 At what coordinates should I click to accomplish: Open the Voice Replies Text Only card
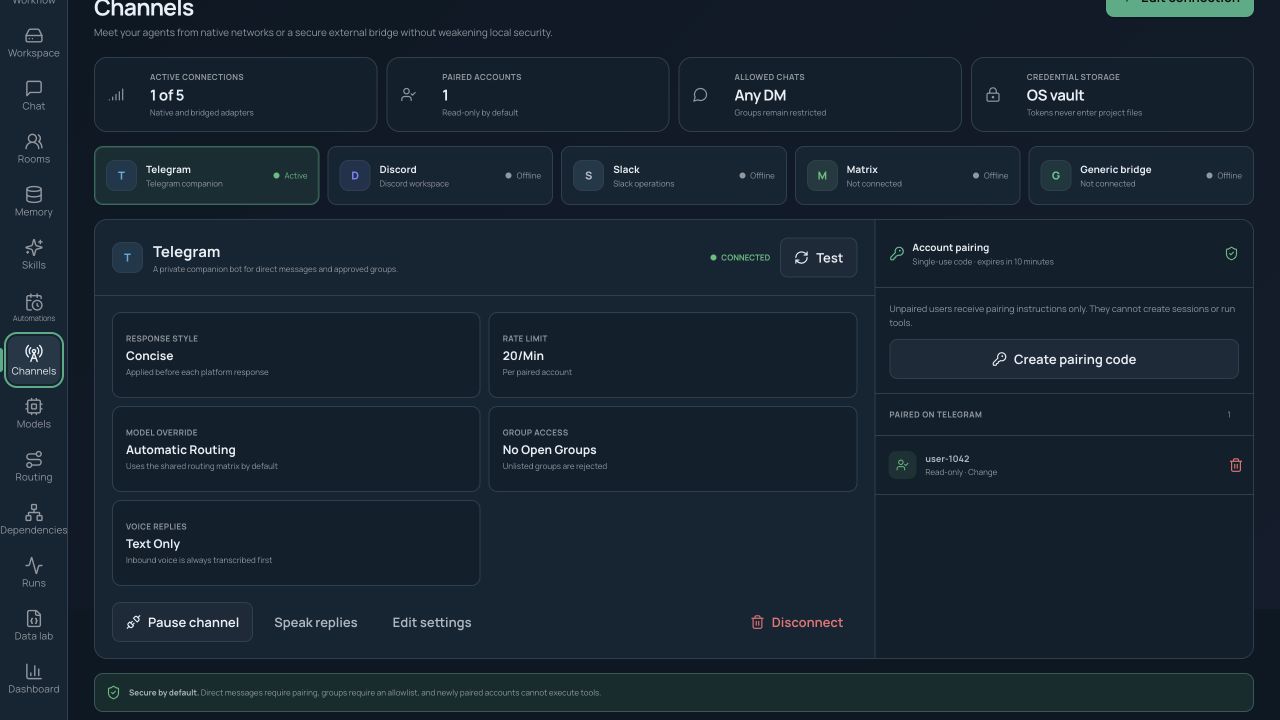pyautogui.click(x=296, y=543)
